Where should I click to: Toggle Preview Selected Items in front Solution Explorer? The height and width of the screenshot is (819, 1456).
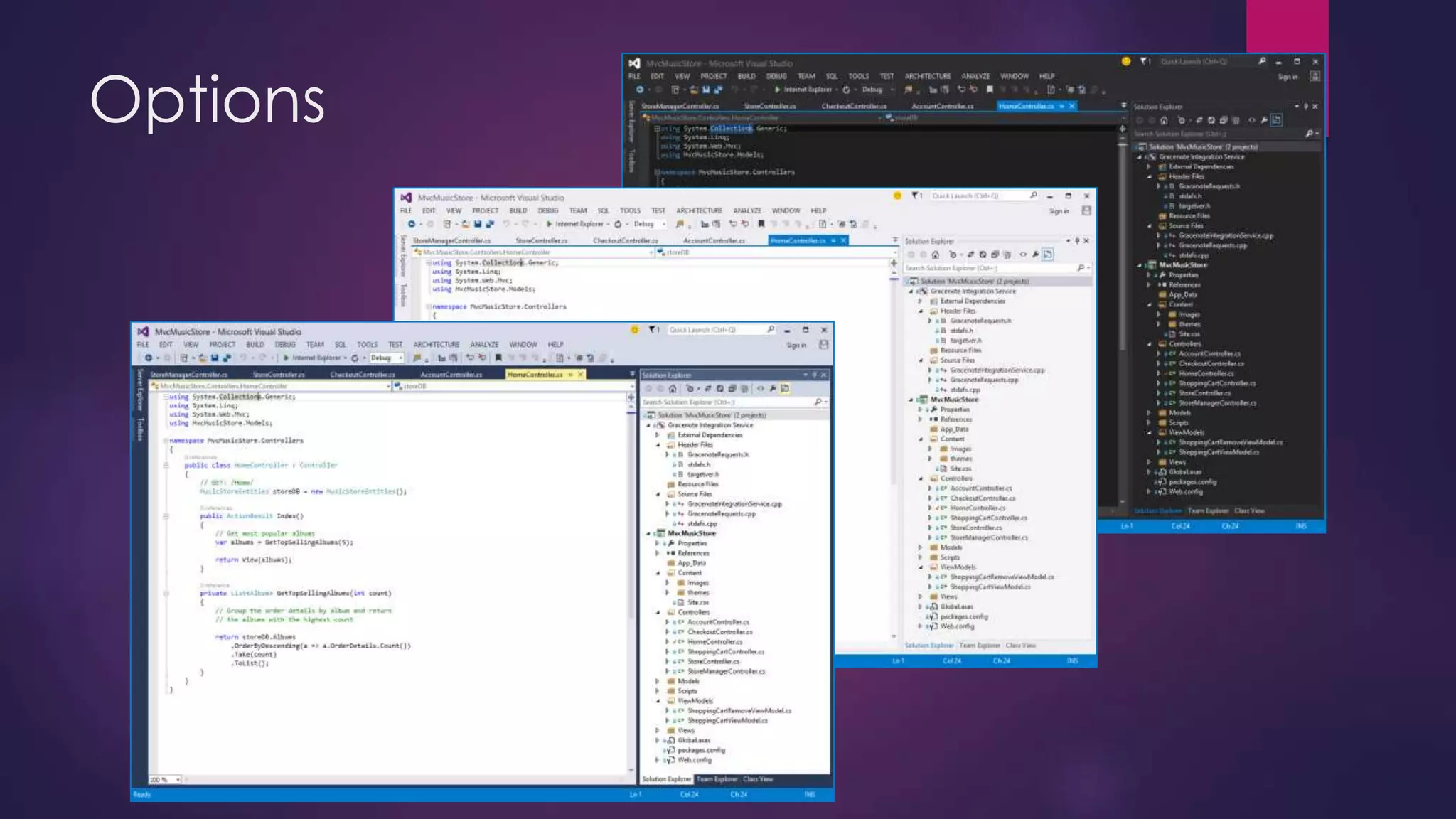(x=785, y=389)
